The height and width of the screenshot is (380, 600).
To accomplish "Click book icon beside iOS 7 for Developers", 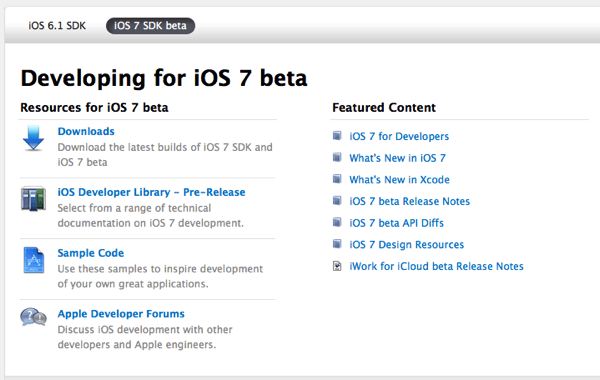I will [337, 136].
